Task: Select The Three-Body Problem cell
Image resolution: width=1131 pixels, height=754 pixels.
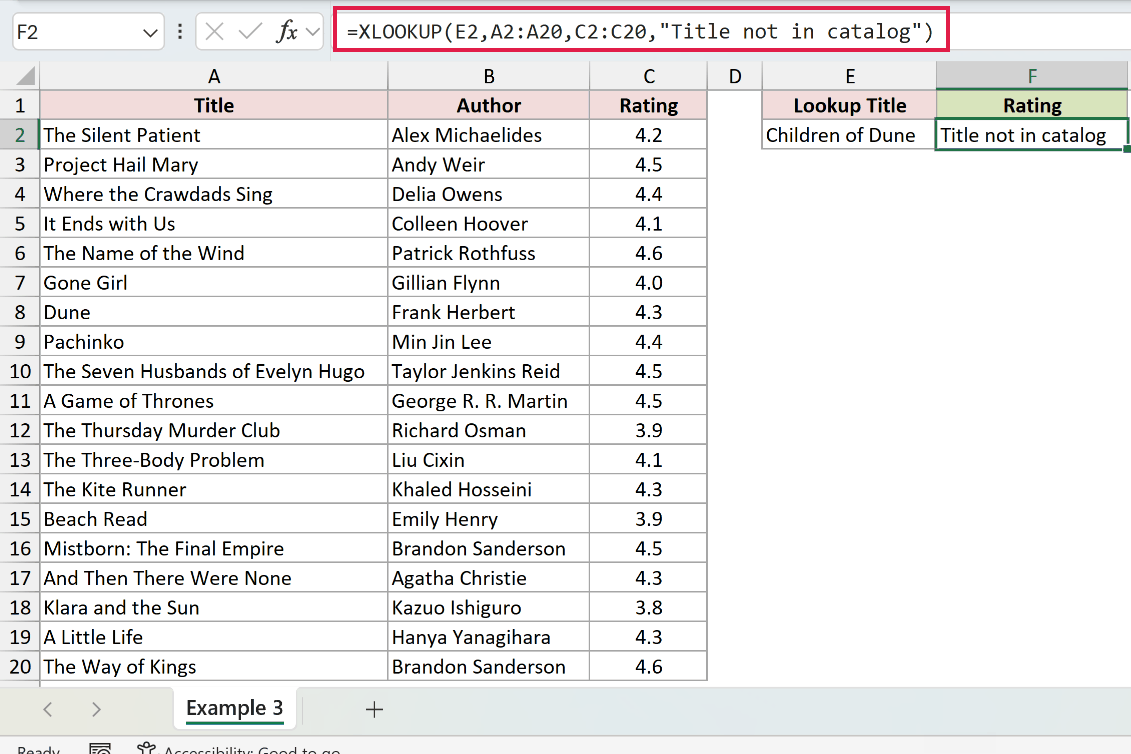Action: (214, 460)
